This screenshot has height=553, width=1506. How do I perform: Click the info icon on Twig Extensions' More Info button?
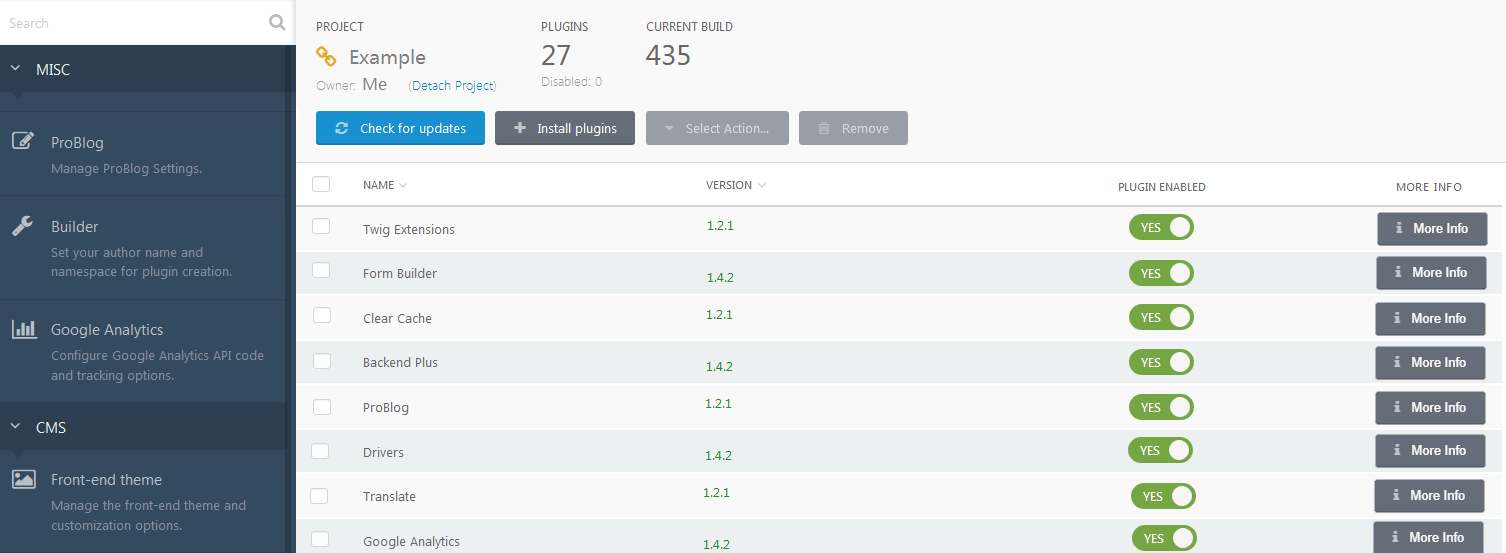1400,228
